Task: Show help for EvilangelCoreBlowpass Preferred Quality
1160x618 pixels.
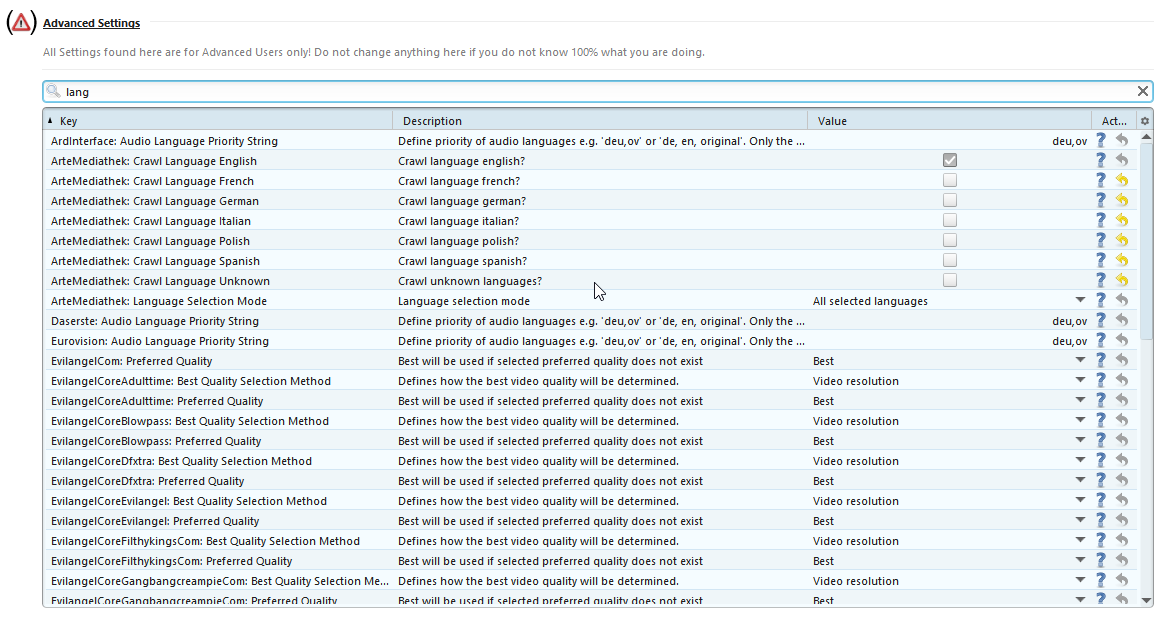Action: (x=1100, y=440)
